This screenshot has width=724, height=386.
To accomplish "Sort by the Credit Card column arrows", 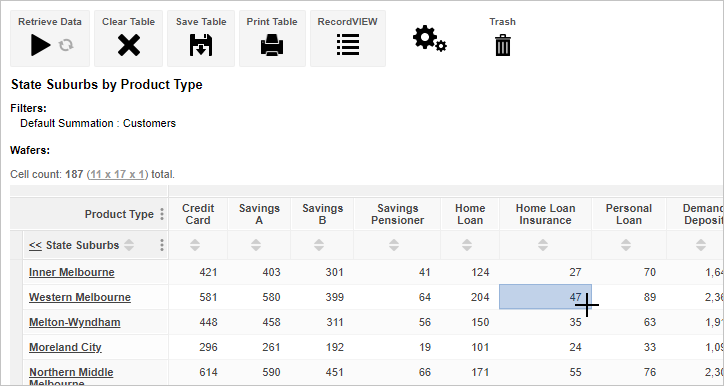I will click(x=195, y=245).
